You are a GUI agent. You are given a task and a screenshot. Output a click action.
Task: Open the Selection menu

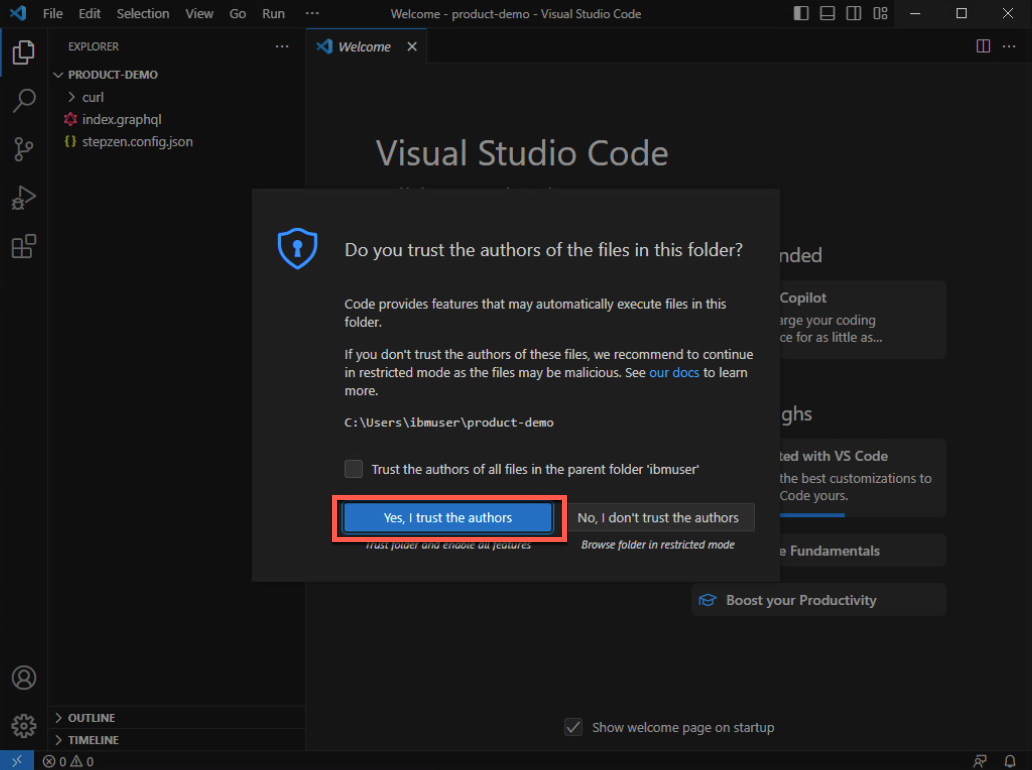click(x=143, y=14)
